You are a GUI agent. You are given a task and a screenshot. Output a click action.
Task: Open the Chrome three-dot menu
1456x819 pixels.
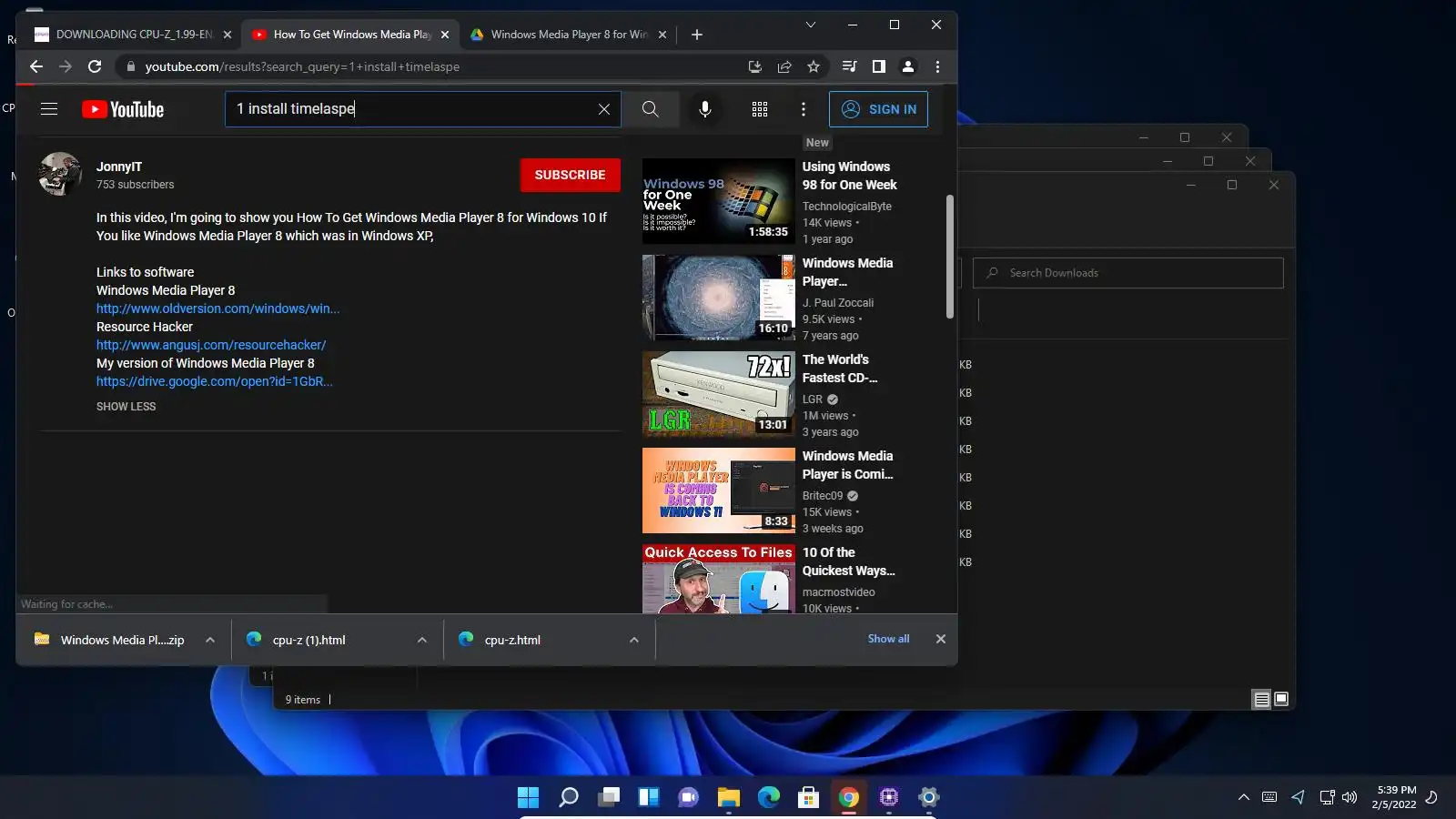[937, 66]
